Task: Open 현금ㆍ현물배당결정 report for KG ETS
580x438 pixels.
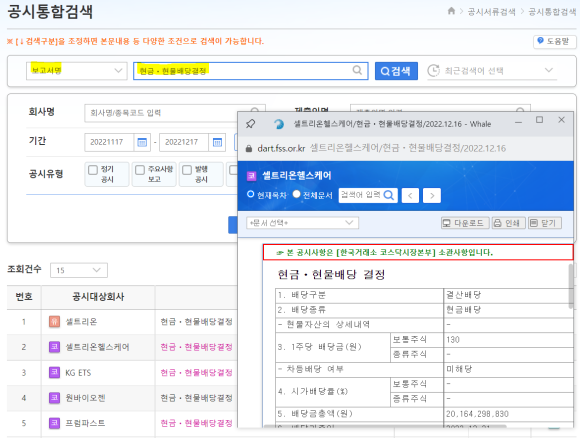Action: click(196, 373)
